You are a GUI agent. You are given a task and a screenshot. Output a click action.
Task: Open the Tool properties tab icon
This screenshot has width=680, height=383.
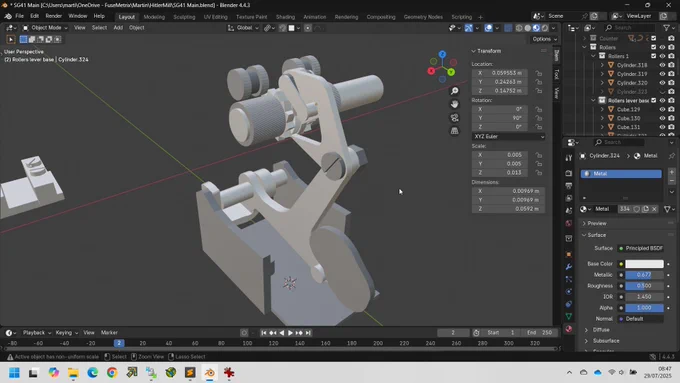(569, 158)
